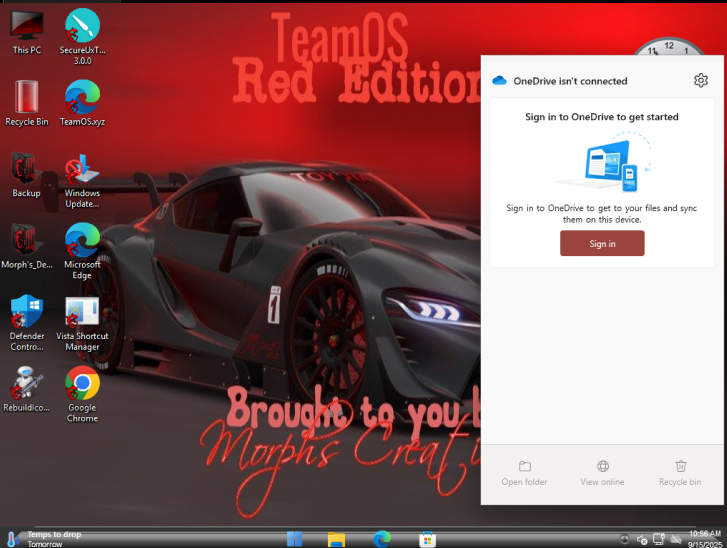Click Recycle bin in OneDrive panel
727x548 pixels.
tap(680, 473)
